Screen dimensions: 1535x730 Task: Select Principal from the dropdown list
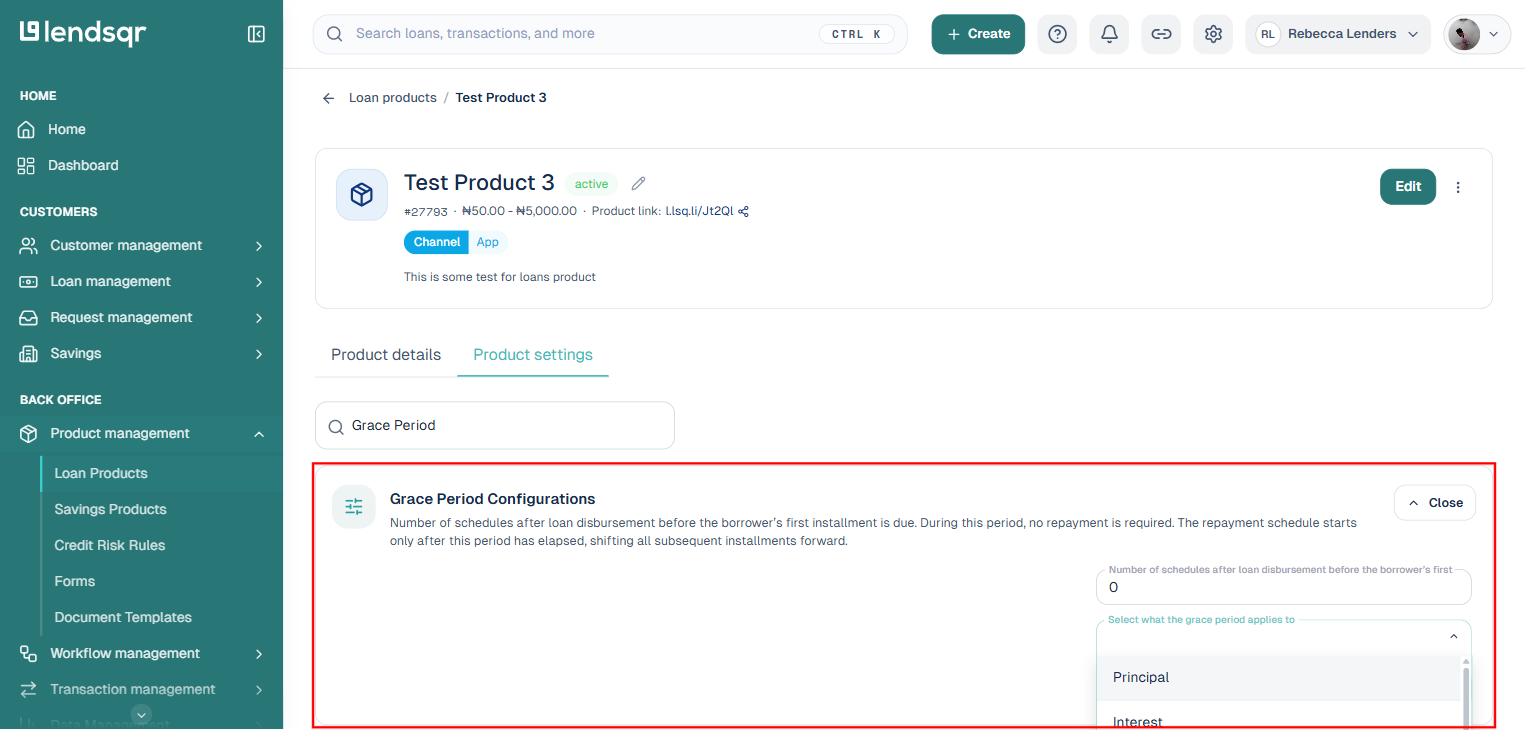(1279, 678)
